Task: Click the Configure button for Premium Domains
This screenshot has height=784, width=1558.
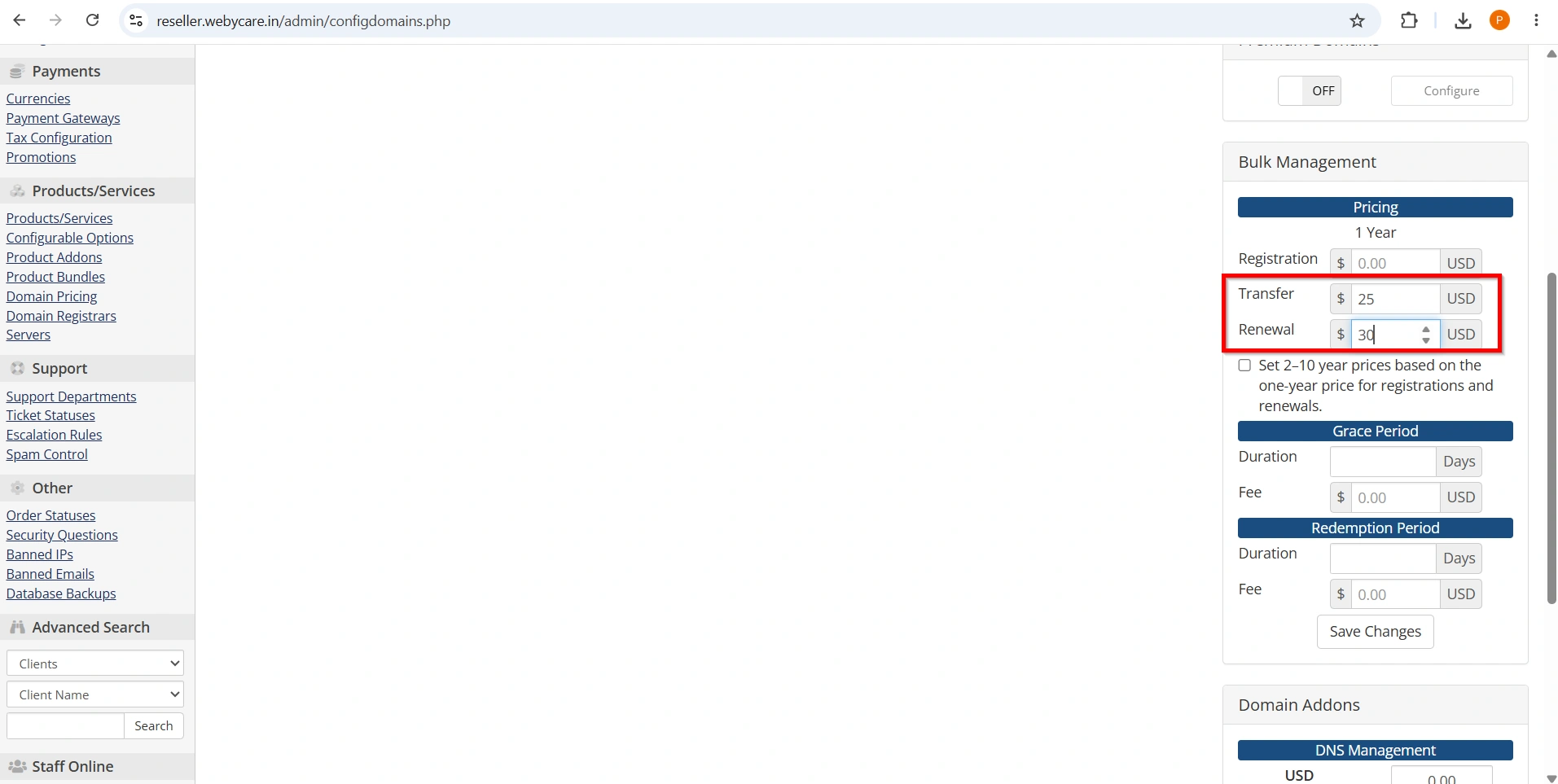Action: 1451,91
